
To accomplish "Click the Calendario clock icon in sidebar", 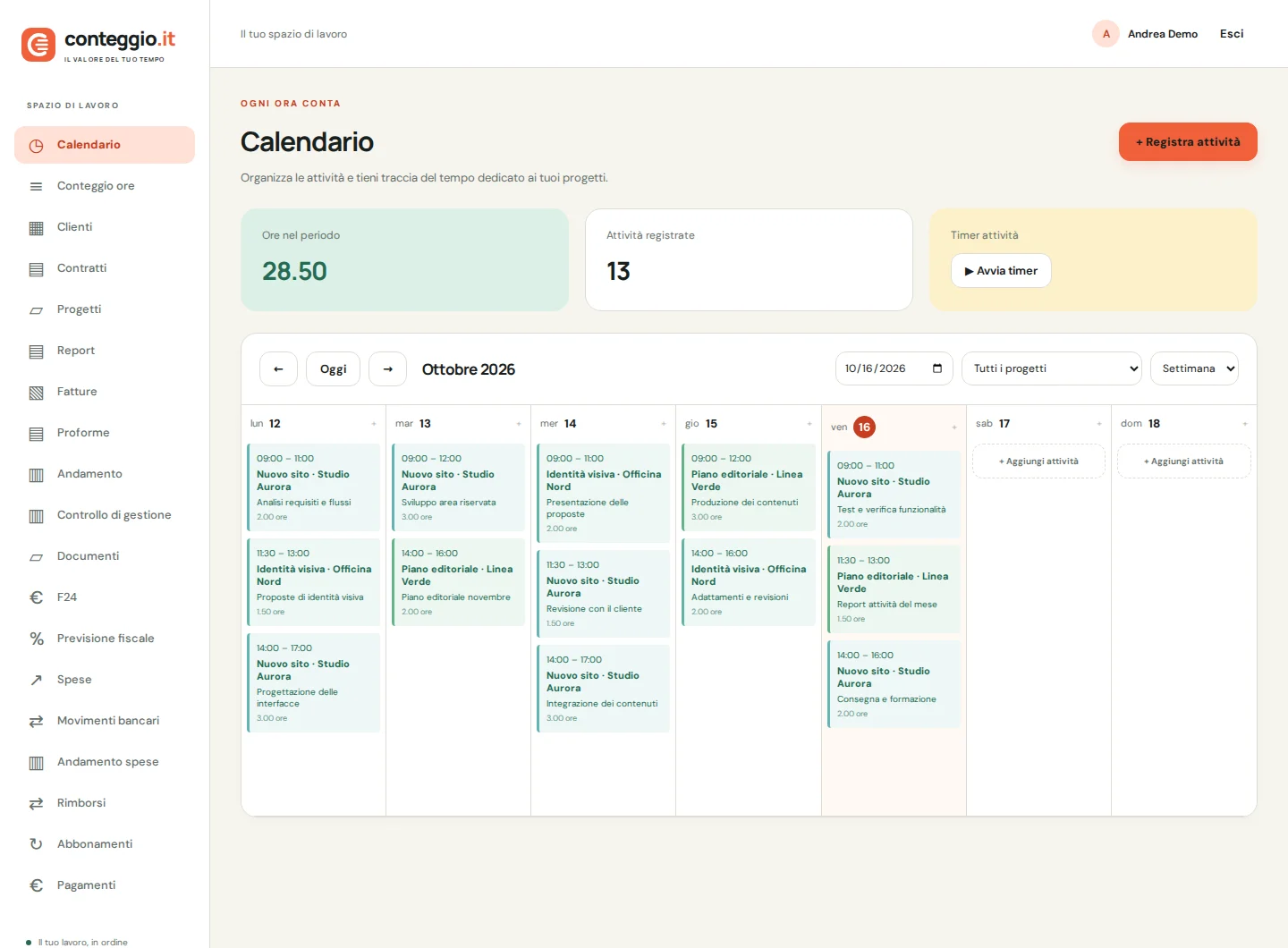I will (x=36, y=145).
